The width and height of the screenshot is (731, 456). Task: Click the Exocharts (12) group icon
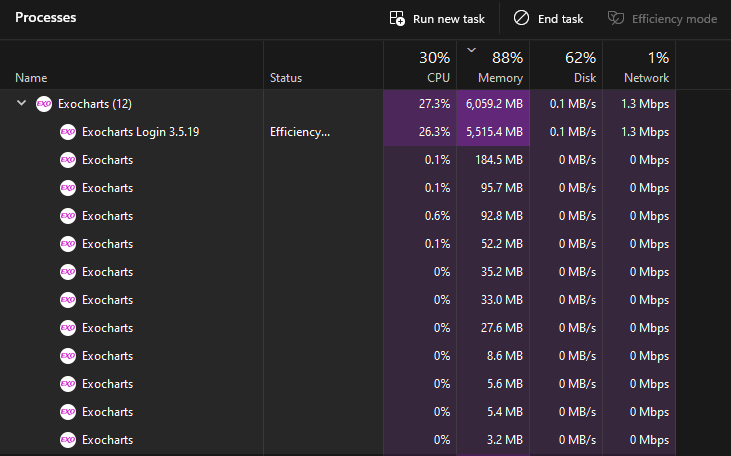tap(44, 104)
